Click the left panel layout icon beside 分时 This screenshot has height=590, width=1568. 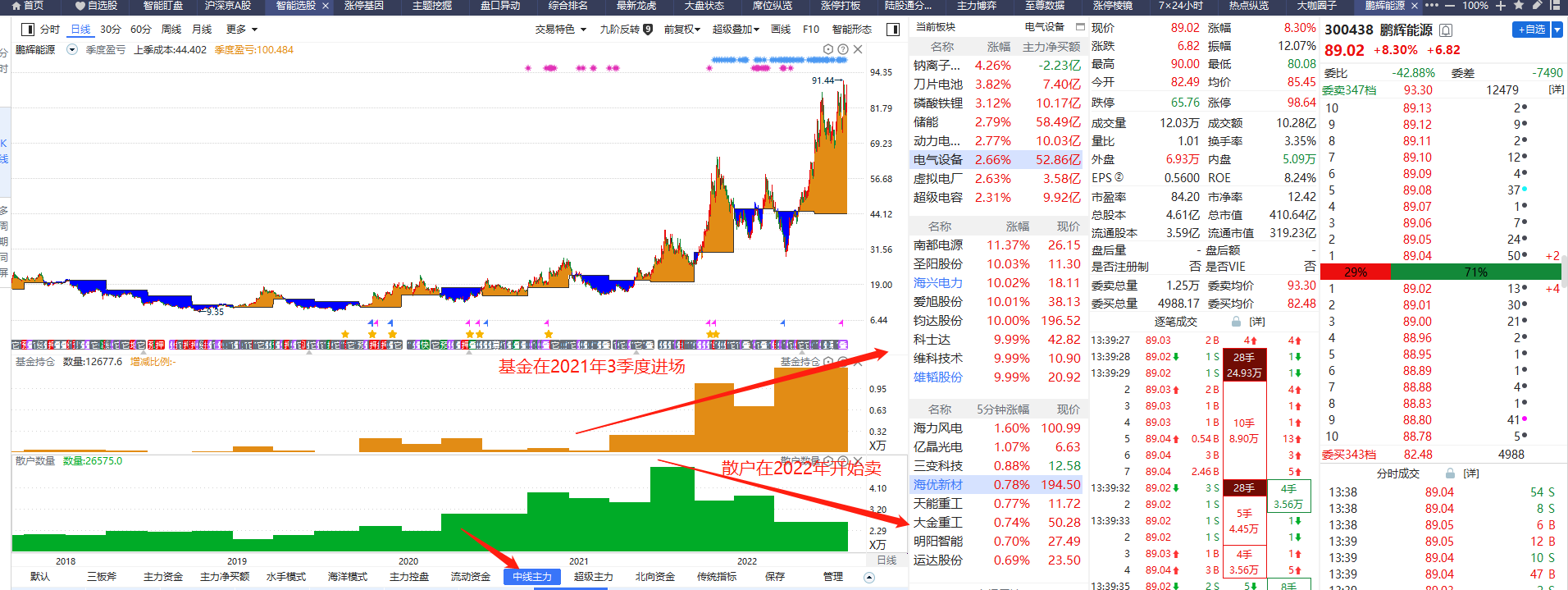click(x=27, y=30)
